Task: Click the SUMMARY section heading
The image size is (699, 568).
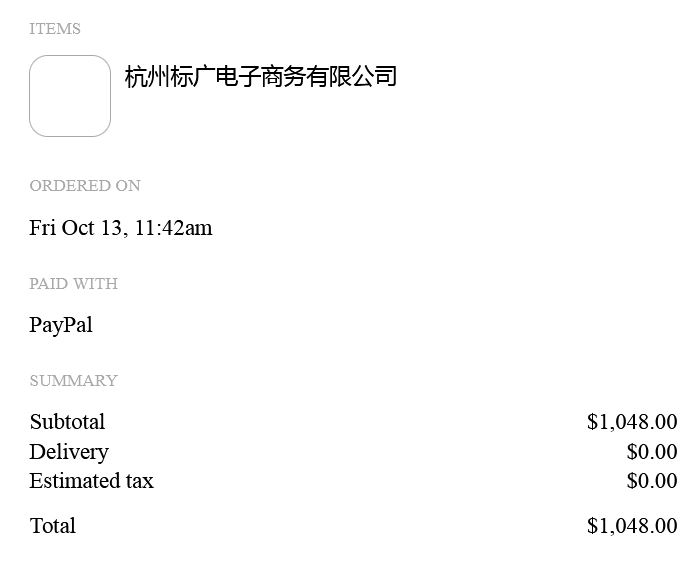Action: pyautogui.click(x=74, y=381)
